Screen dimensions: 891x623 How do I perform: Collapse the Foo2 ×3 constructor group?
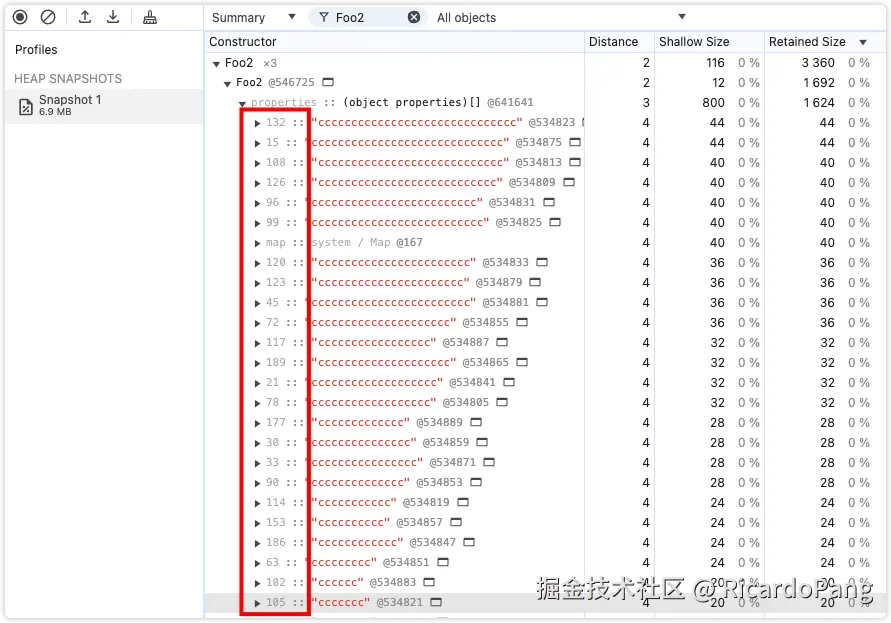(x=216, y=64)
